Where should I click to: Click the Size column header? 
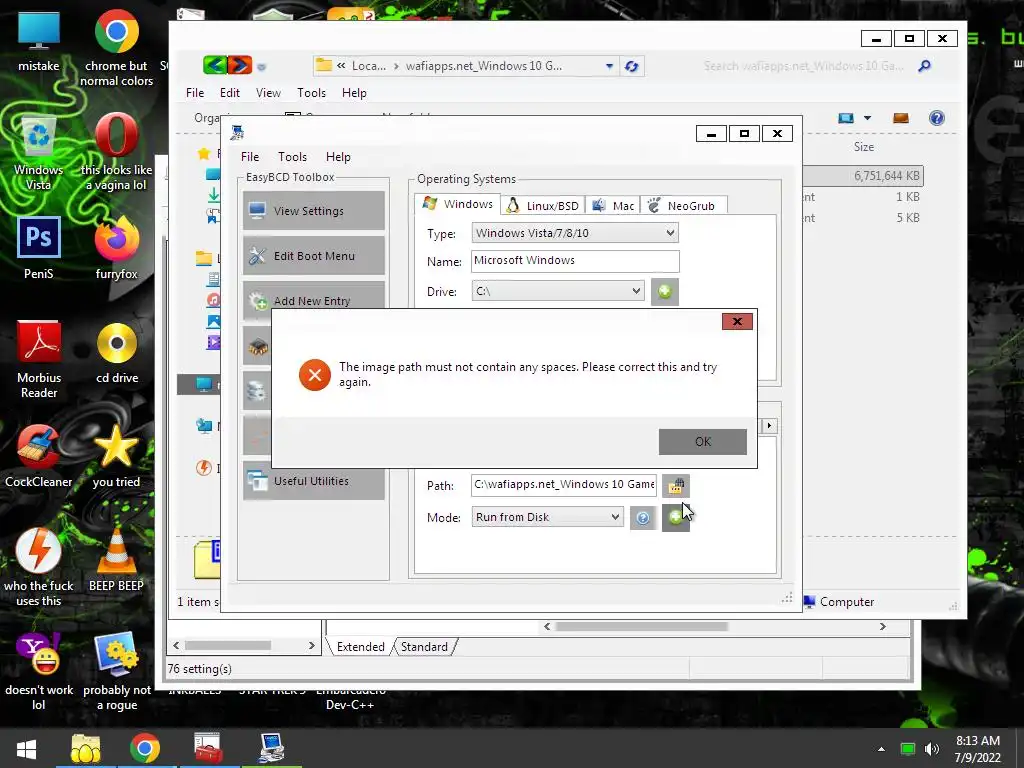point(863,147)
